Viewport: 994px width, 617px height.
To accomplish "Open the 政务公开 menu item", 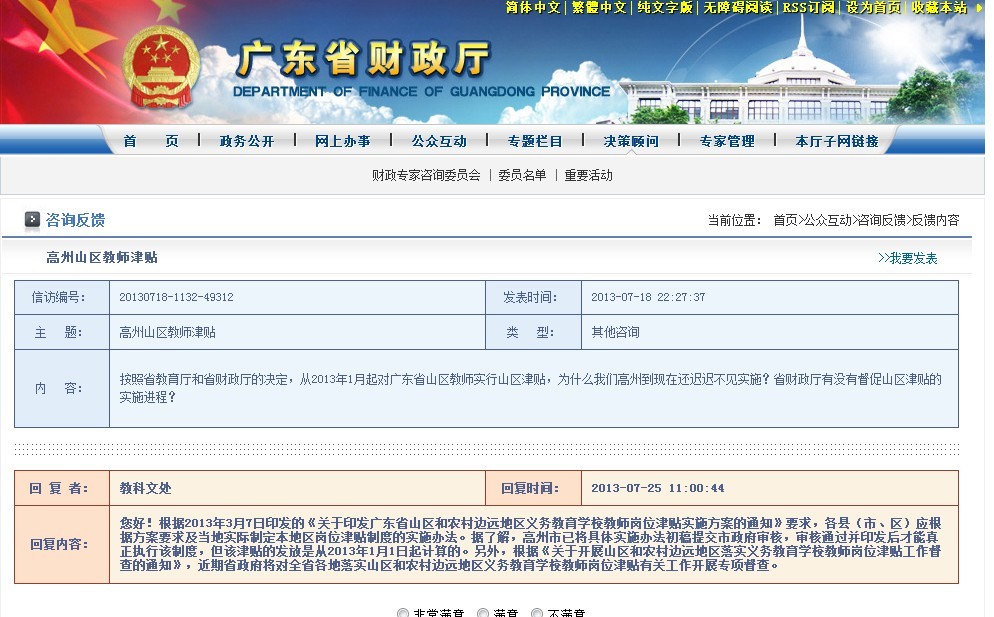I will [246, 141].
